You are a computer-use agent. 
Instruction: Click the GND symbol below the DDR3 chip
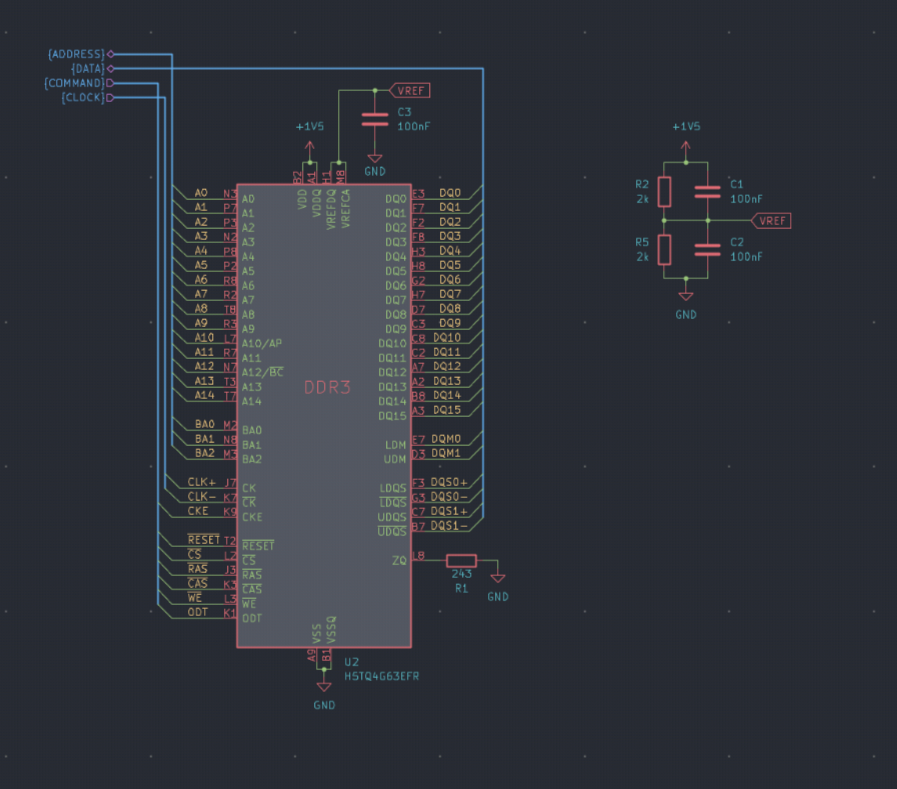[323, 689]
